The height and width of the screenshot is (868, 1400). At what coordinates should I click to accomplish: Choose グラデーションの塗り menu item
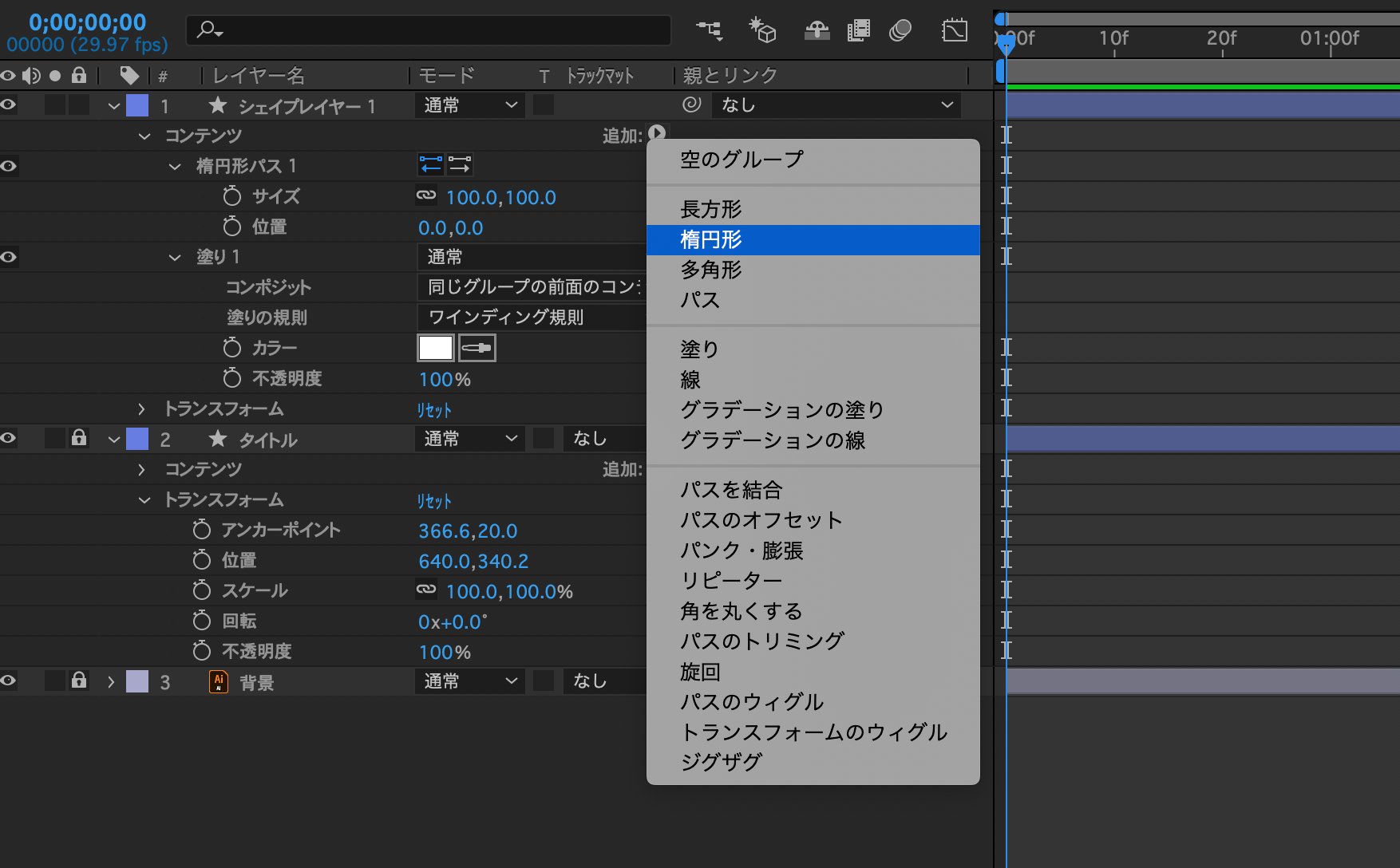coord(813,410)
